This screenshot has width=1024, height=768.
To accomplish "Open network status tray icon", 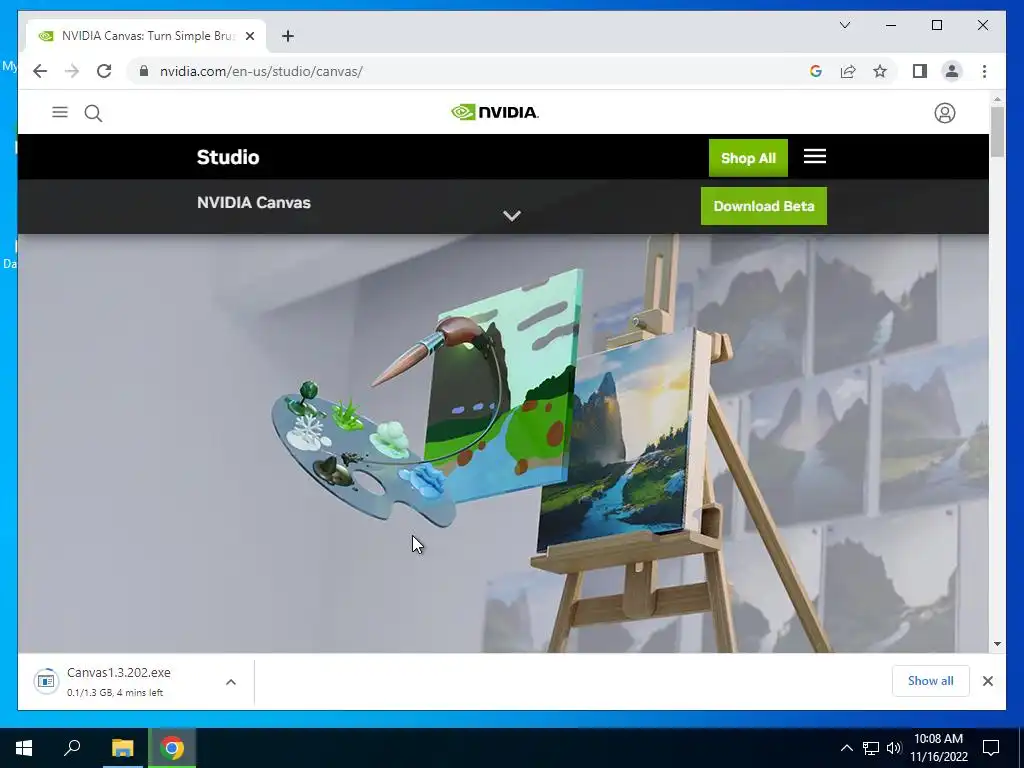I will click(871, 748).
